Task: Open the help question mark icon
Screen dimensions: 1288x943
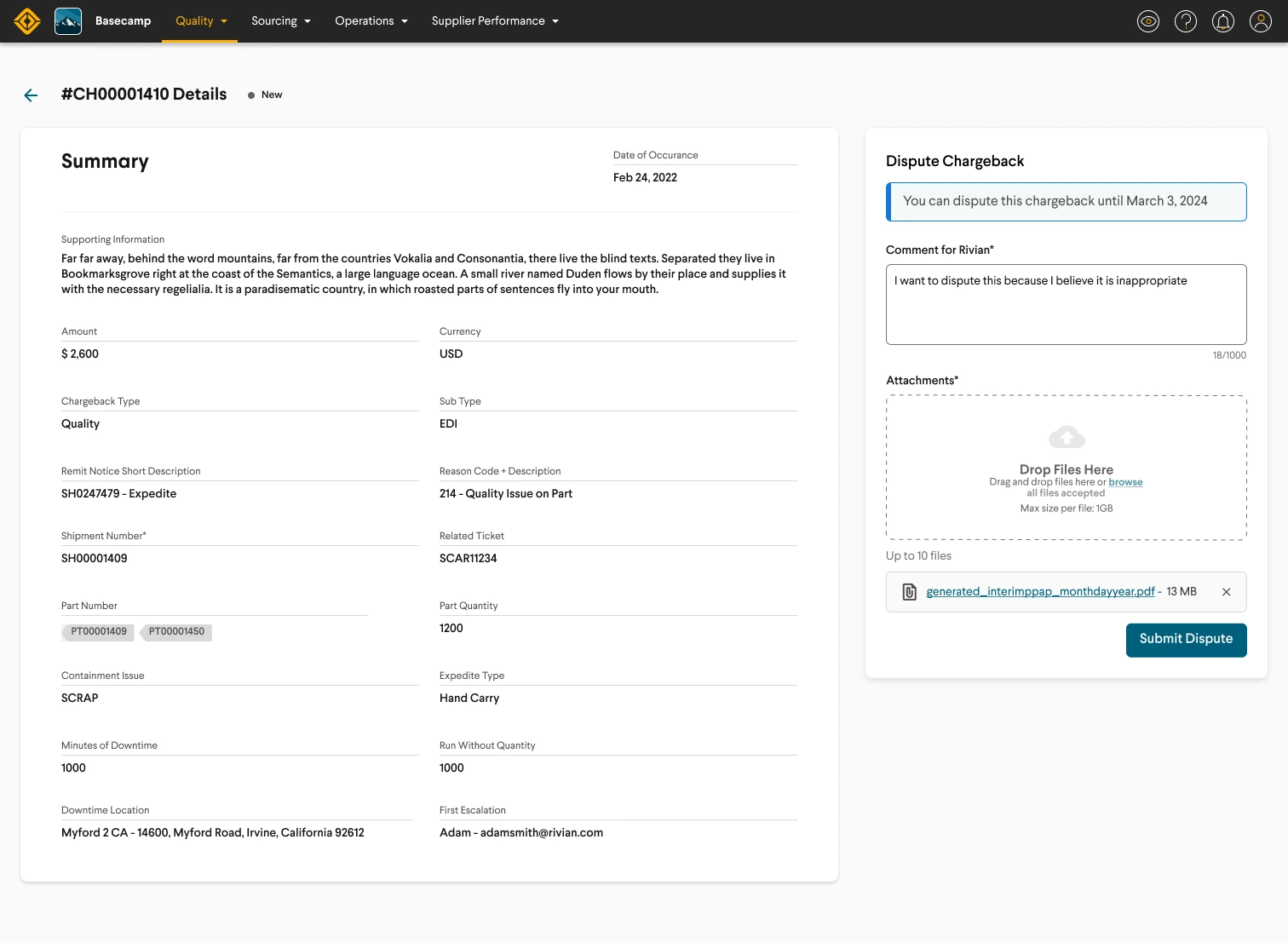Action: click(x=1186, y=21)
